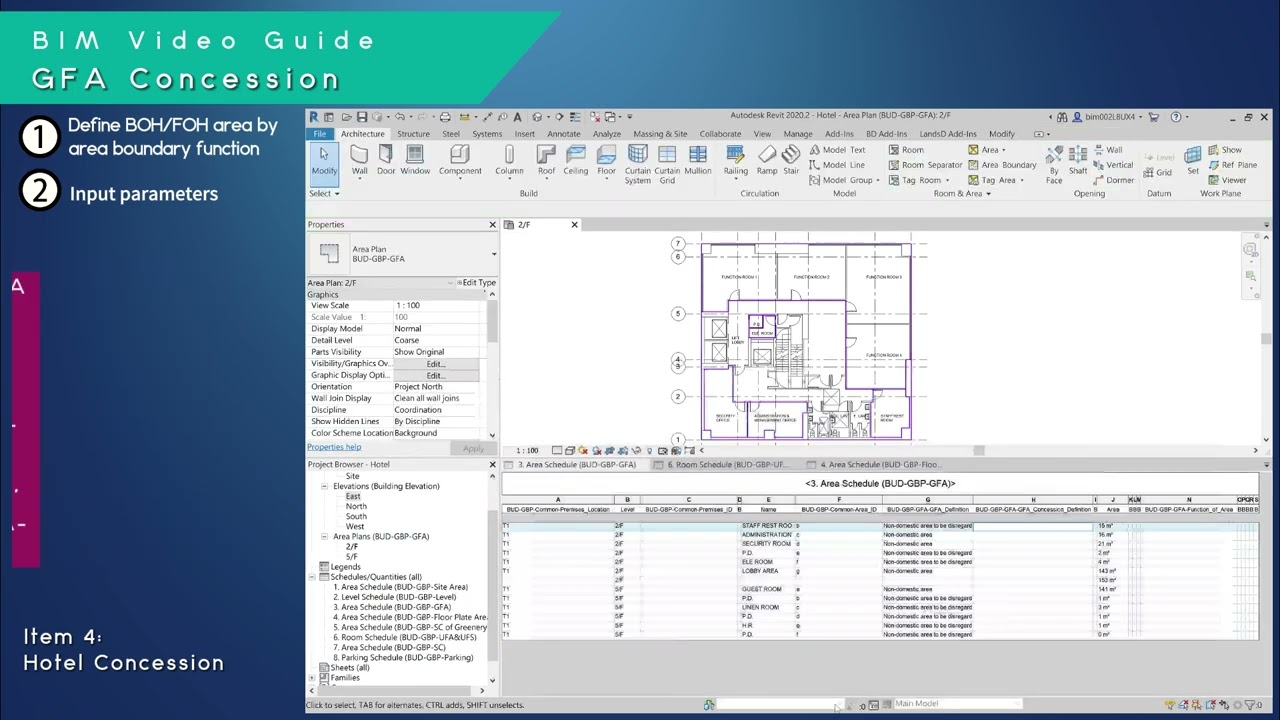The width and height of the screenshot is (1280, 720).
Task: Select the Model Text tool
Action: 836,150
